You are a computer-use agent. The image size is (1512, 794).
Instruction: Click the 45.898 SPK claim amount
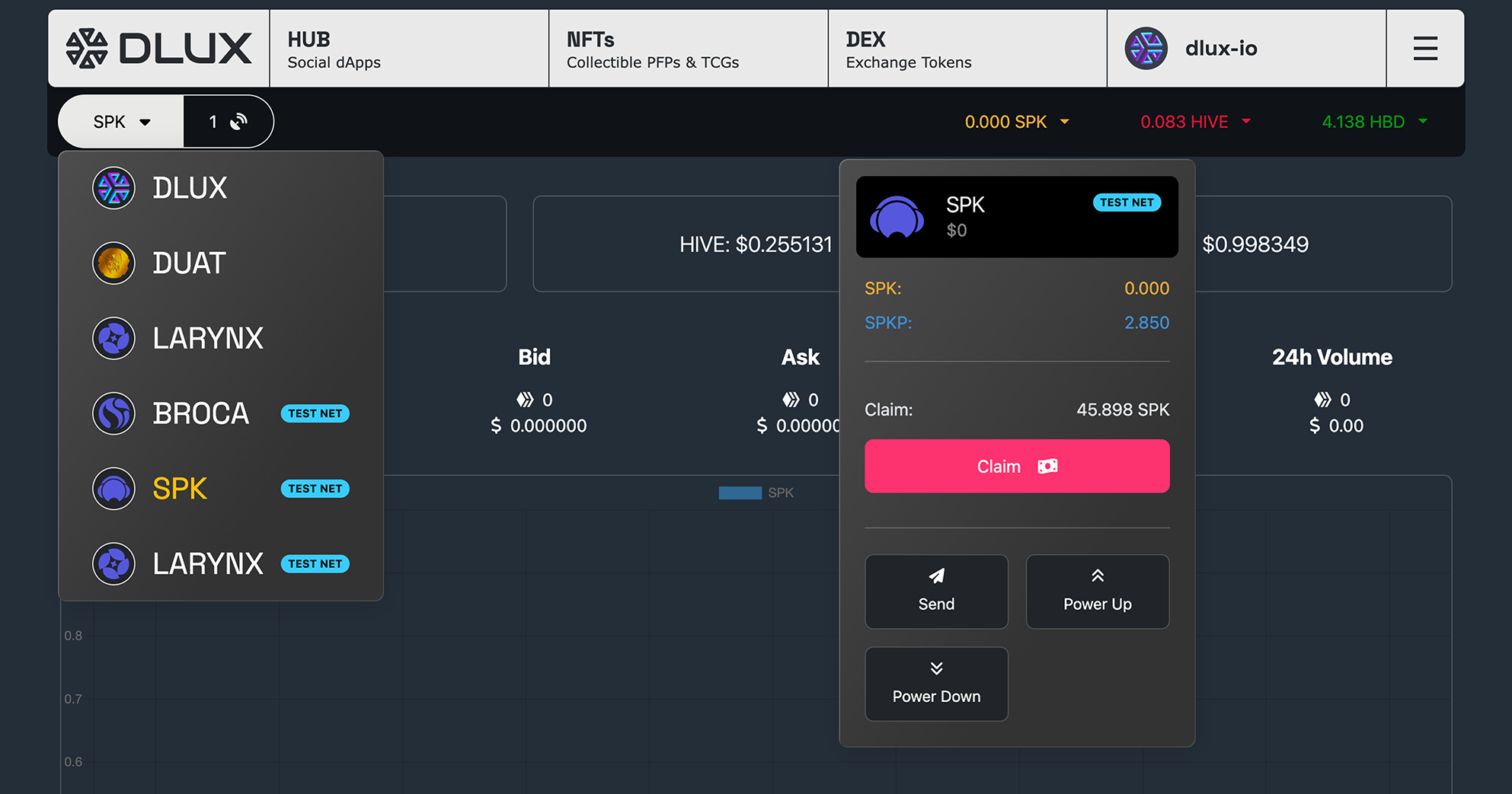point(1123,410)
